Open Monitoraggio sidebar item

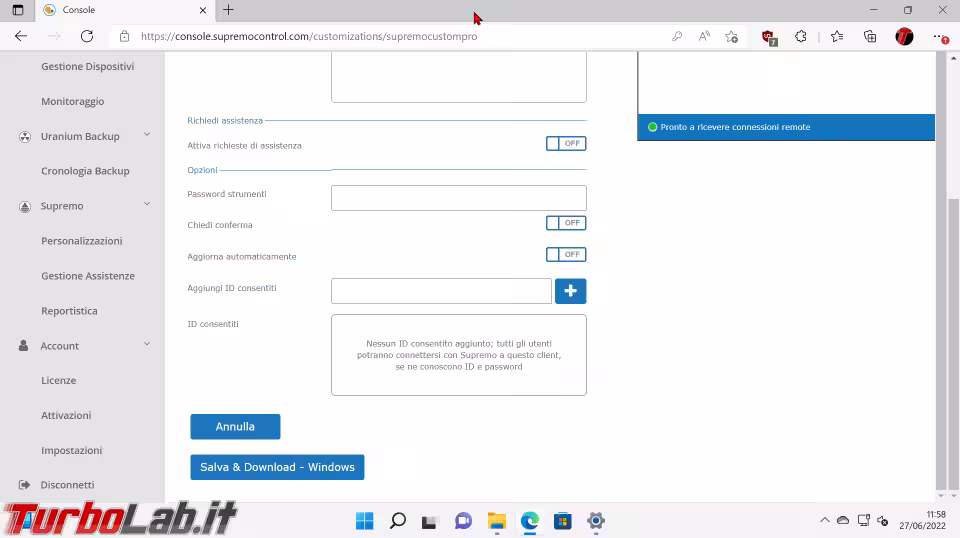pyautogui.click(x=72, y=101)
